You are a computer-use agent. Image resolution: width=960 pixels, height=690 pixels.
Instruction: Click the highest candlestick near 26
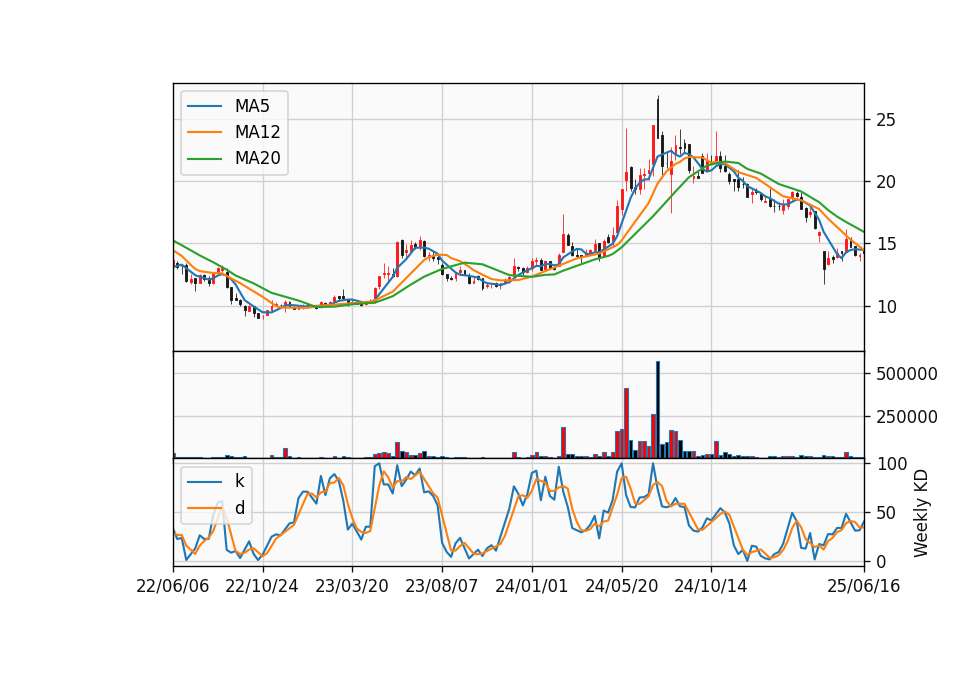click(x=658, y=119)
